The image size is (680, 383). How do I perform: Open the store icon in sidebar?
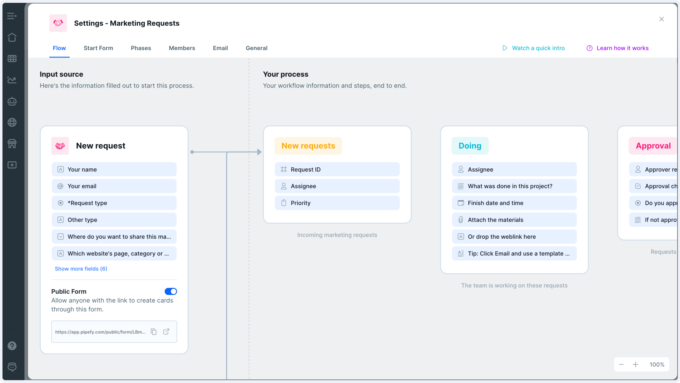12,144
